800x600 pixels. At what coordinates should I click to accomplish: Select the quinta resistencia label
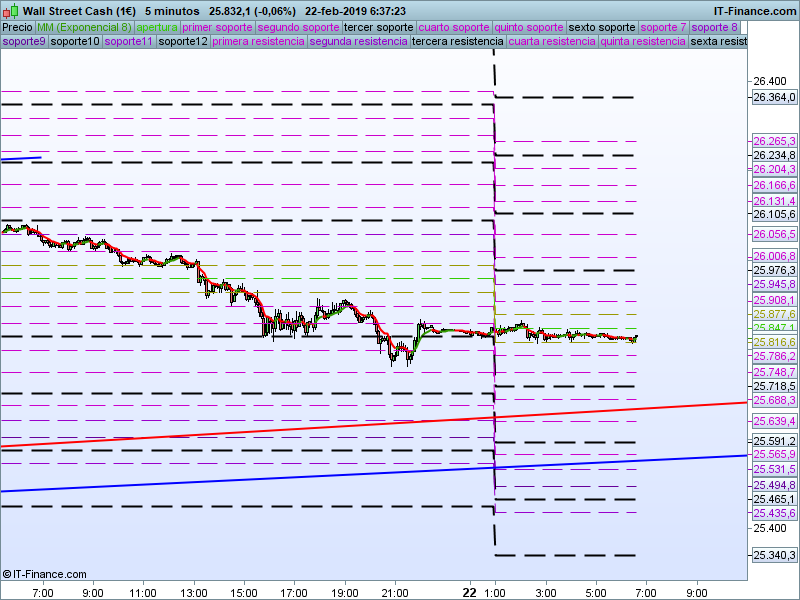(x=643, y=41)
